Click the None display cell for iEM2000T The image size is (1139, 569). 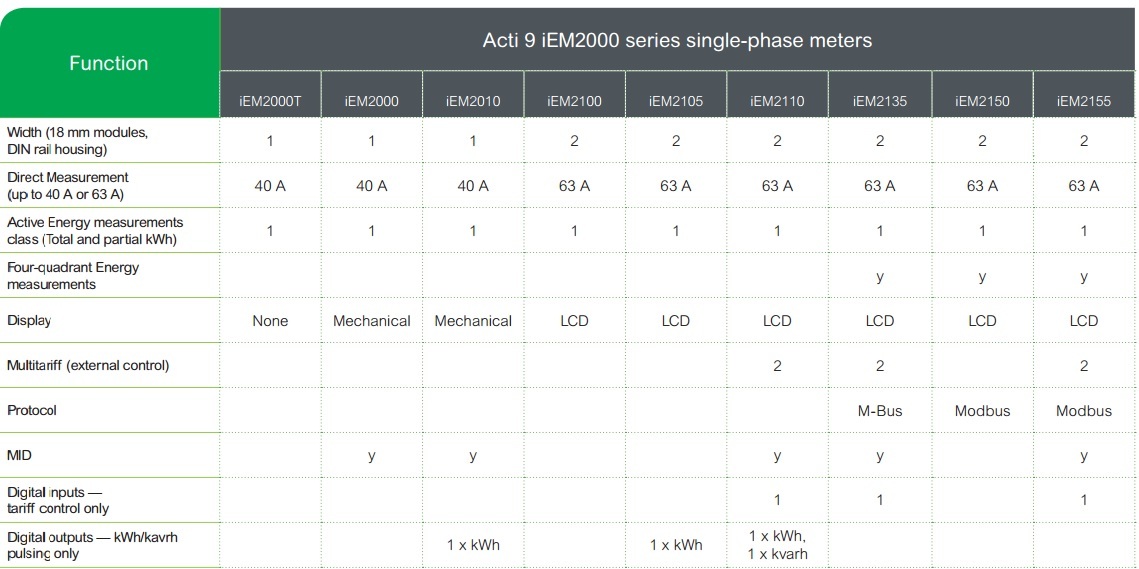pyautogui.click(x=270, y=320)
